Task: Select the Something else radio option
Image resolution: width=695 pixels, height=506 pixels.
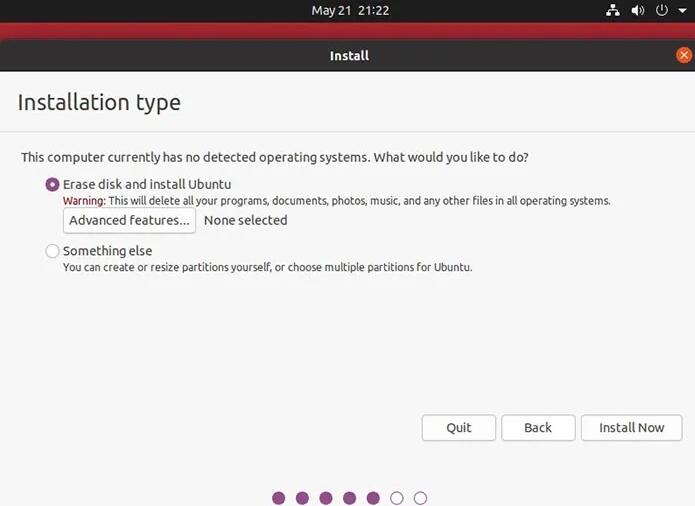Action: (52, 251)
